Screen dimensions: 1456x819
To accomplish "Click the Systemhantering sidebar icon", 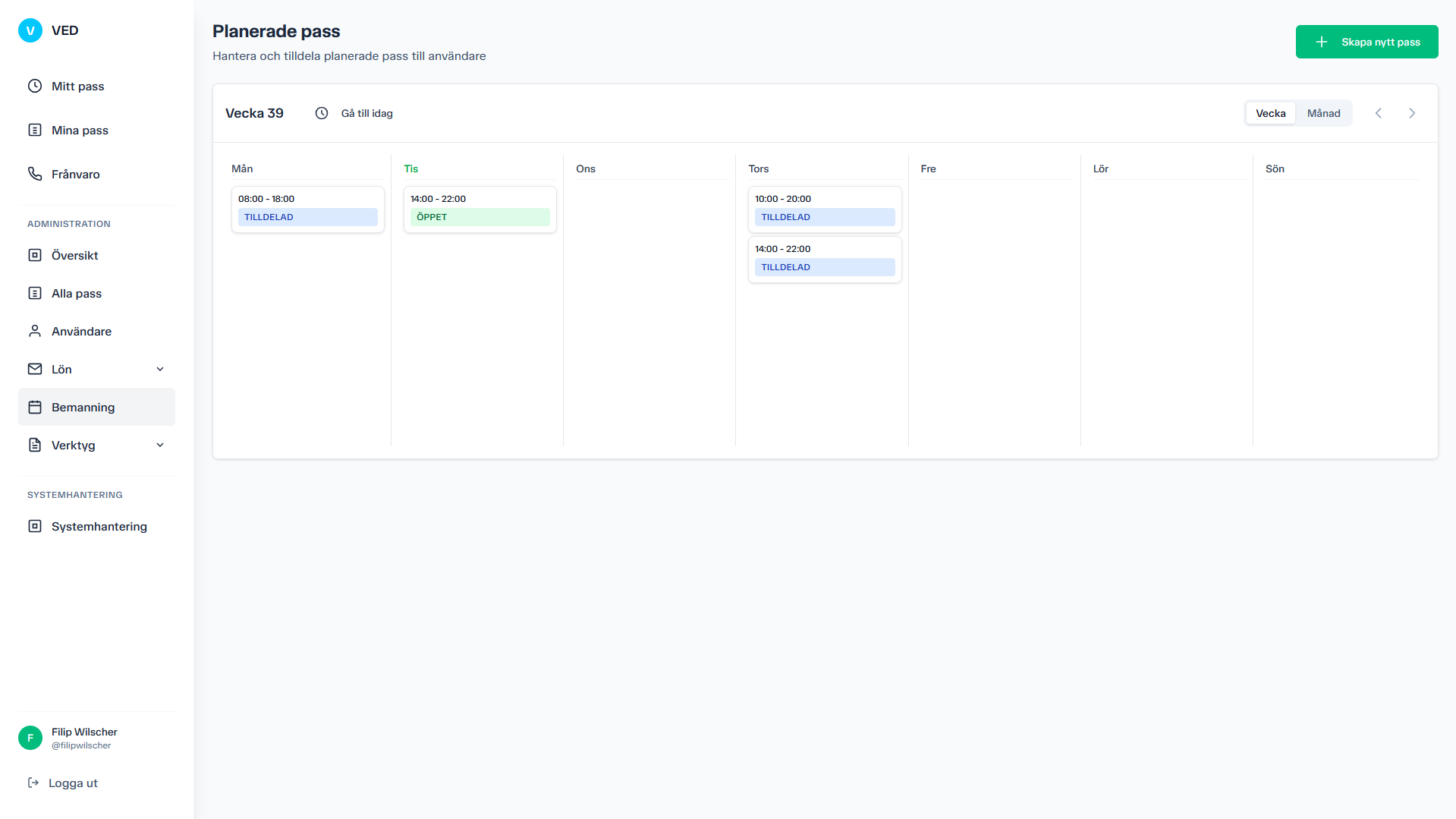I will [x=35, y=526].
